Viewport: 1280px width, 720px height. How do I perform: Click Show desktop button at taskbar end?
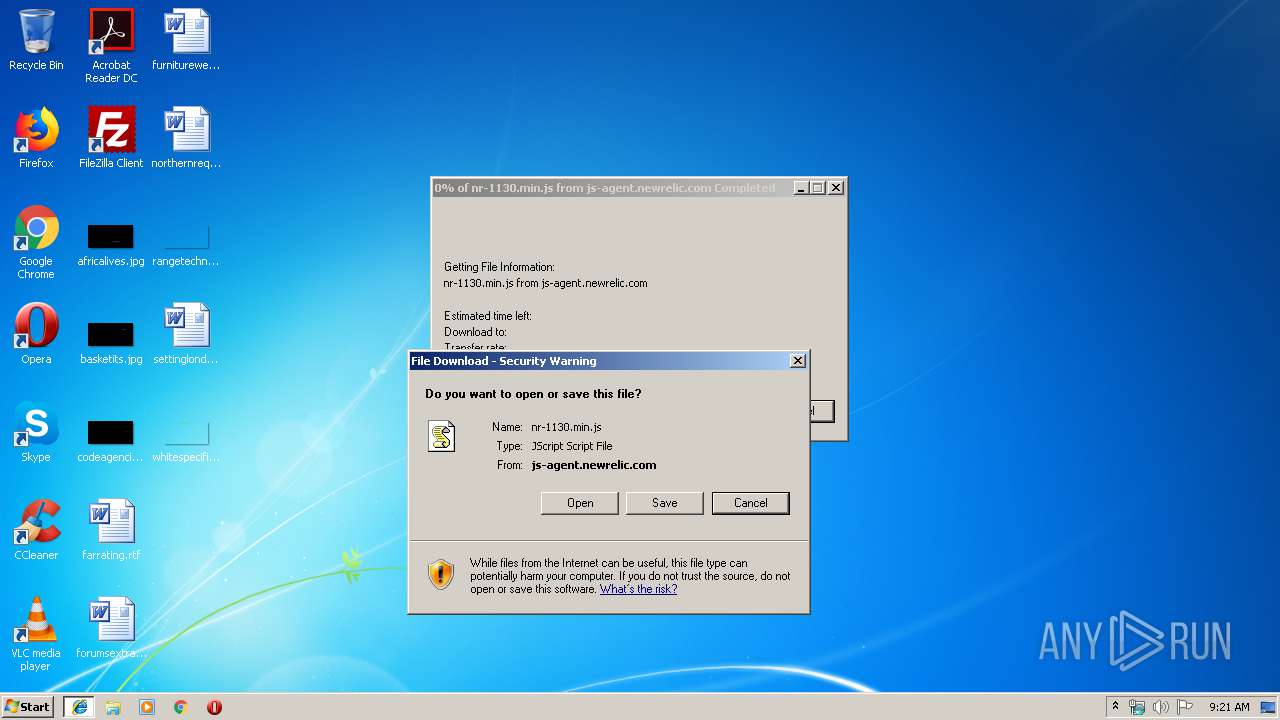(x=1270, y=707)
